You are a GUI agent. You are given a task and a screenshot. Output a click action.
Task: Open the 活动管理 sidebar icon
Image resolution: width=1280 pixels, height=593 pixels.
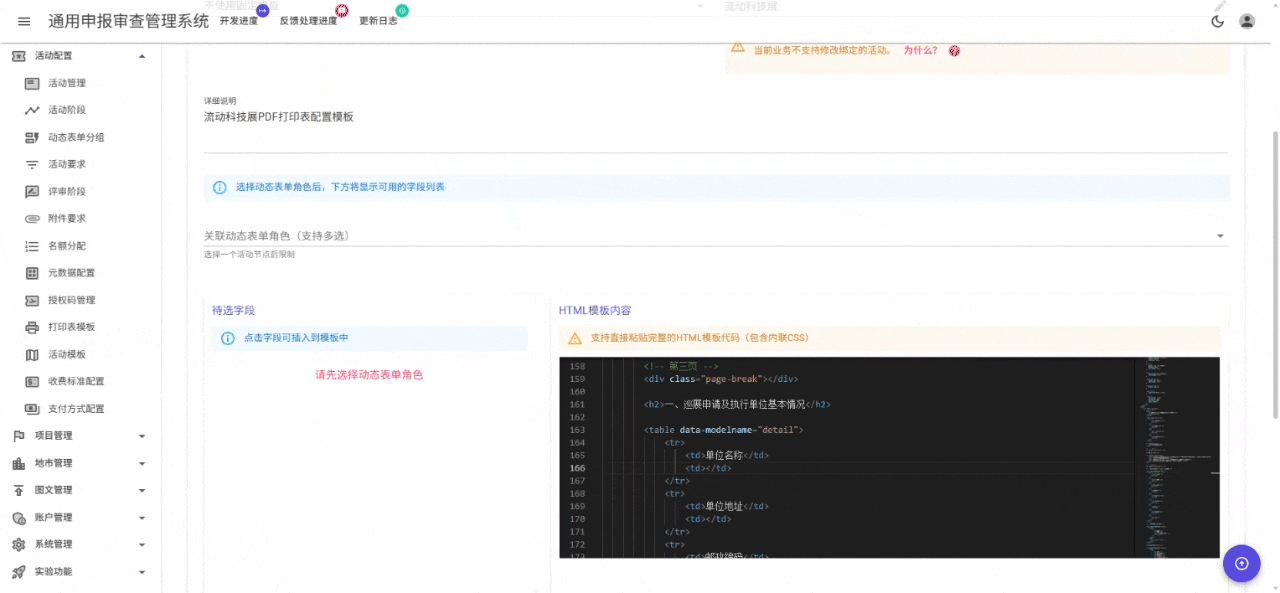point(33,83)
